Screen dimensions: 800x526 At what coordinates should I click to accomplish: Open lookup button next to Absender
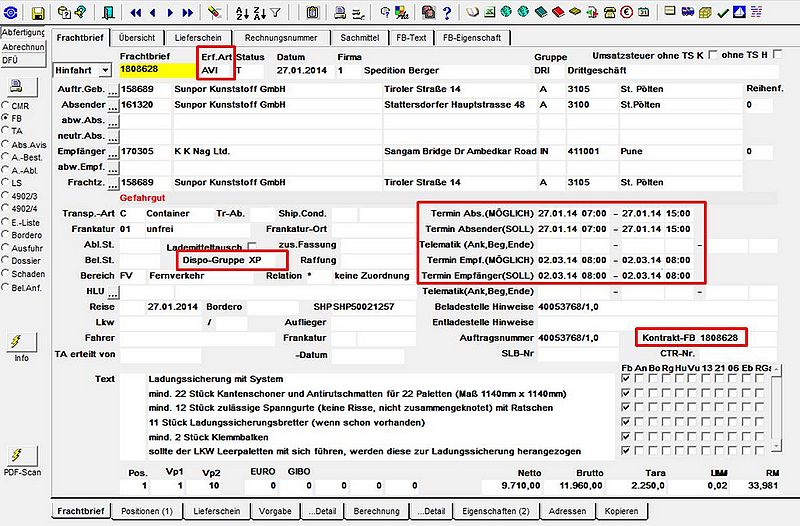coord(113,106)
